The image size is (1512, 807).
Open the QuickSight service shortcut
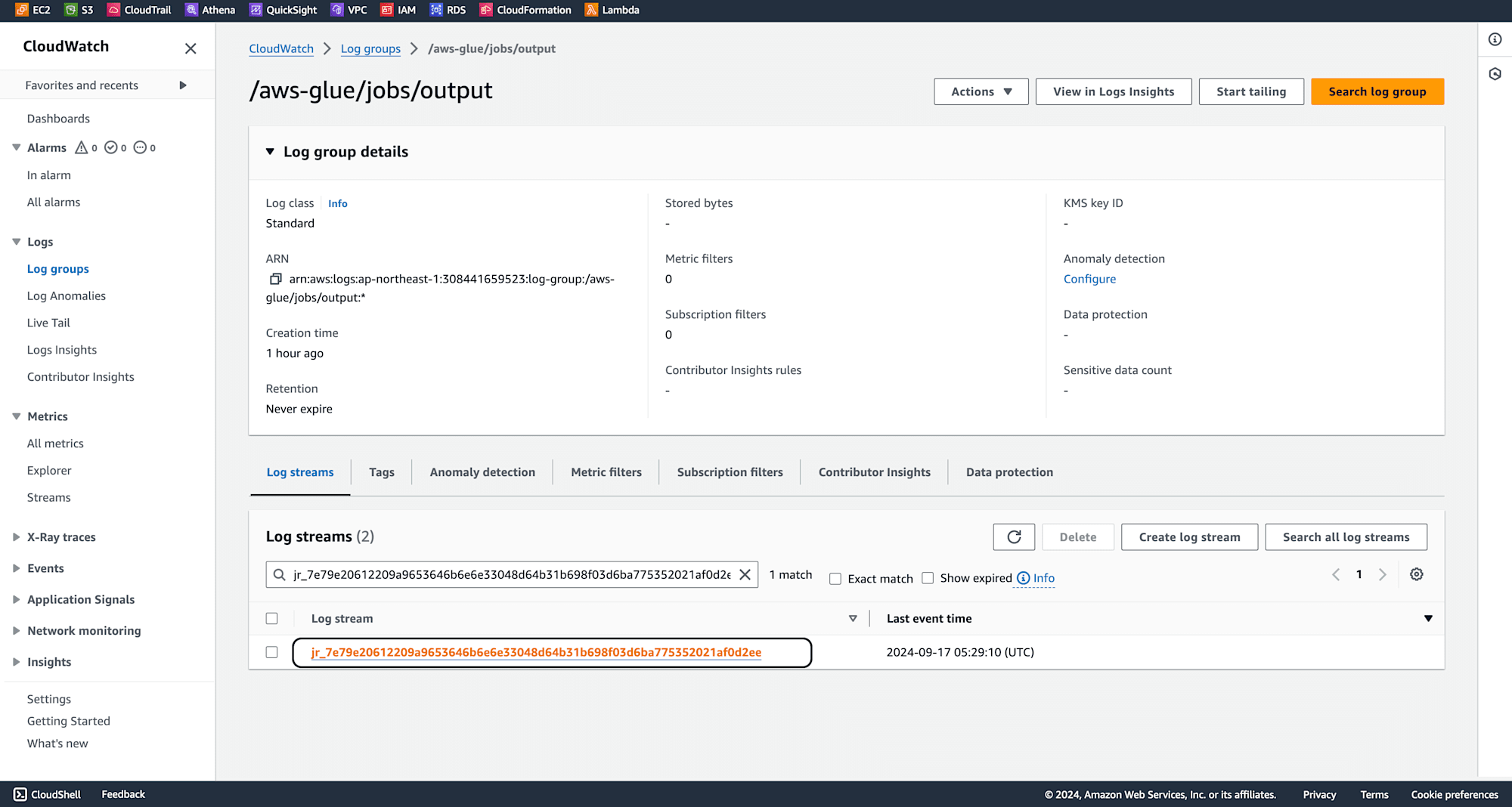(x=283, y=10)
